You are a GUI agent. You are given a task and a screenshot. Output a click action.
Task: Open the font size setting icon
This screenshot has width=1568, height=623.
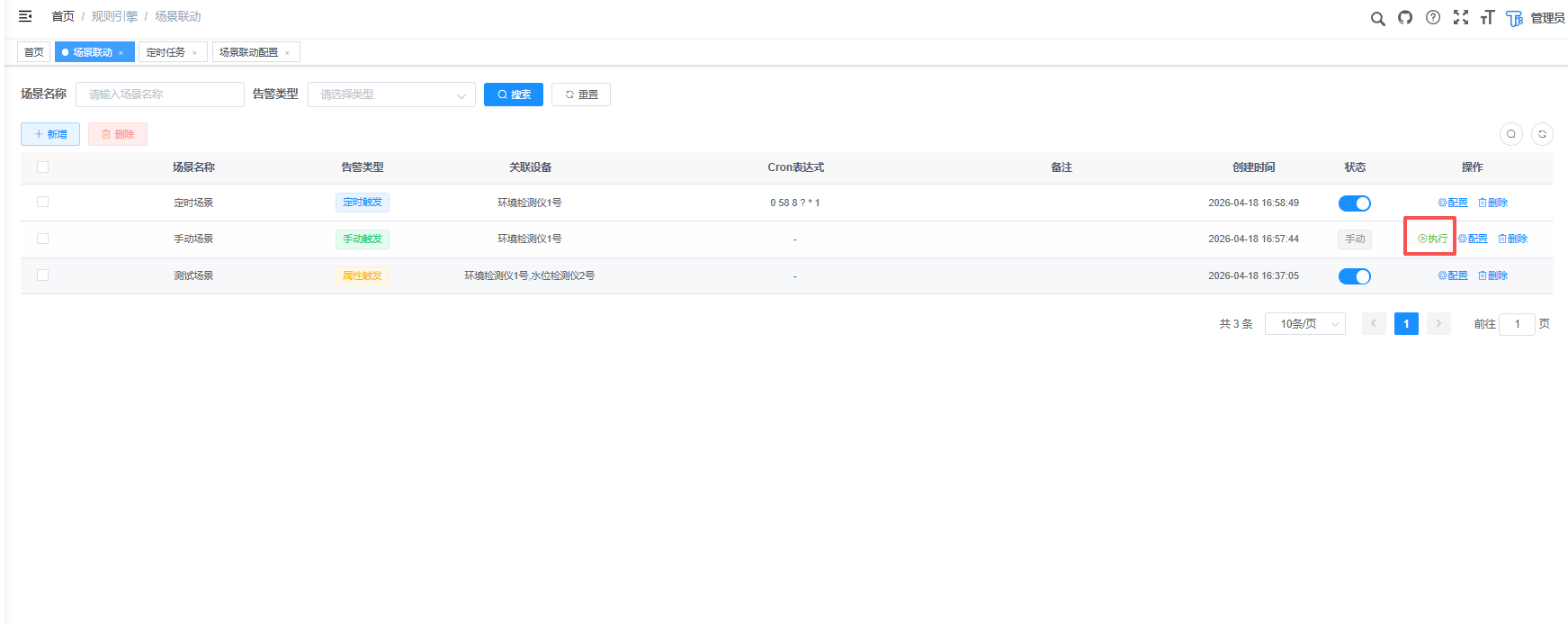pyautogui.click(x=1487, y=17)
